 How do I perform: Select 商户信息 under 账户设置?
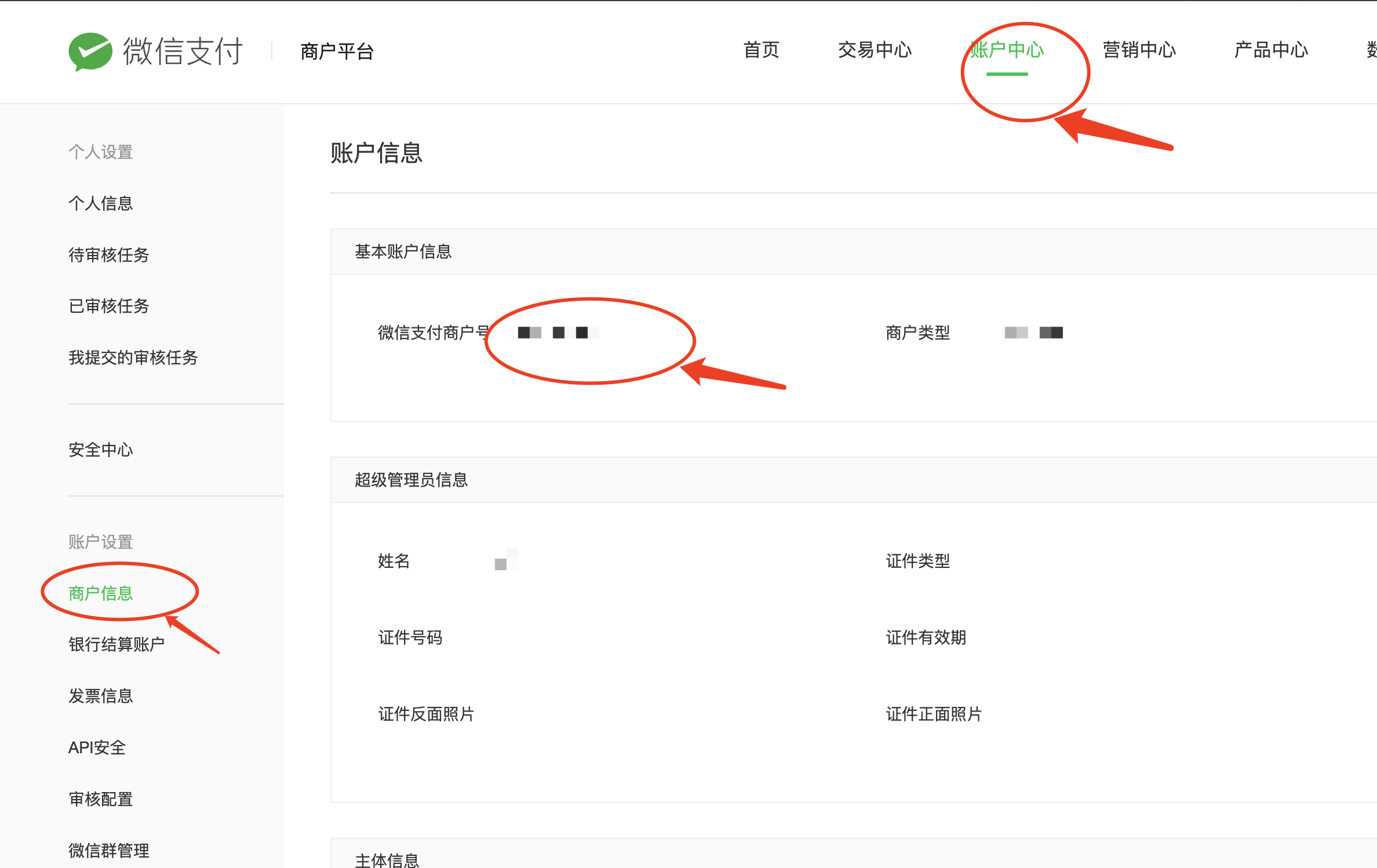(101, 593)
